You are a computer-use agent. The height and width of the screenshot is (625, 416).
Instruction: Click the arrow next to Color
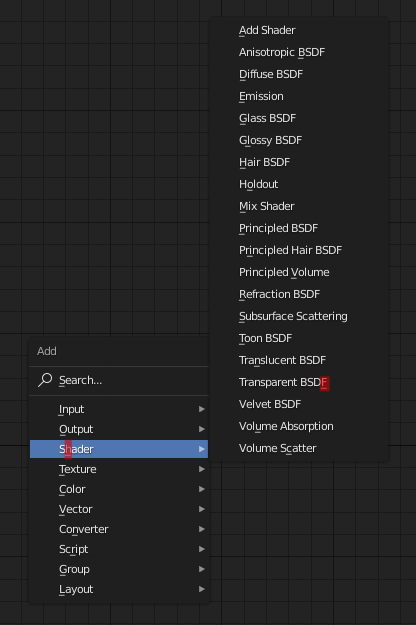coord(202,489)
